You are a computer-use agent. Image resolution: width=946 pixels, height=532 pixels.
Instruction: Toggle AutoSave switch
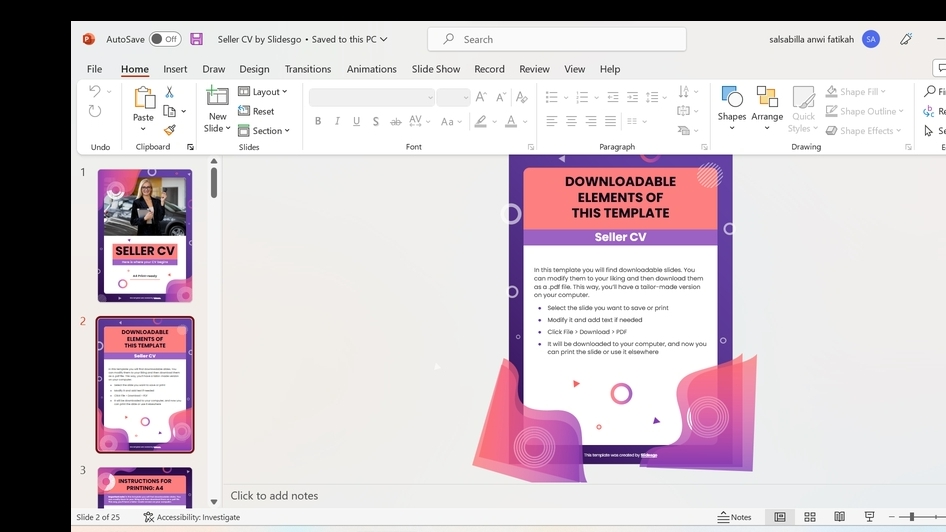[165, 39]
